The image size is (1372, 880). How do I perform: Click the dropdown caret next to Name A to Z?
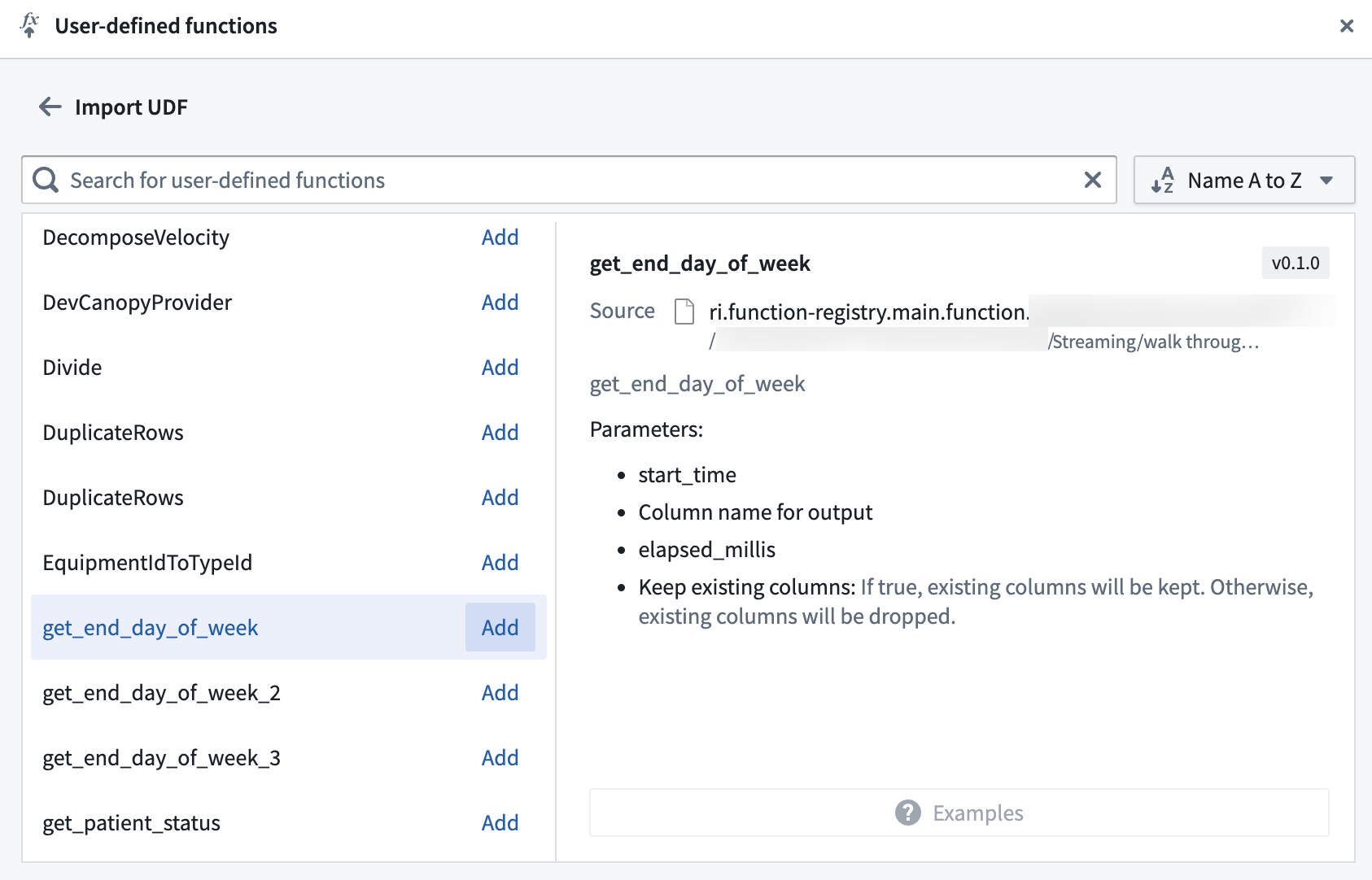tap(1326, 180)
